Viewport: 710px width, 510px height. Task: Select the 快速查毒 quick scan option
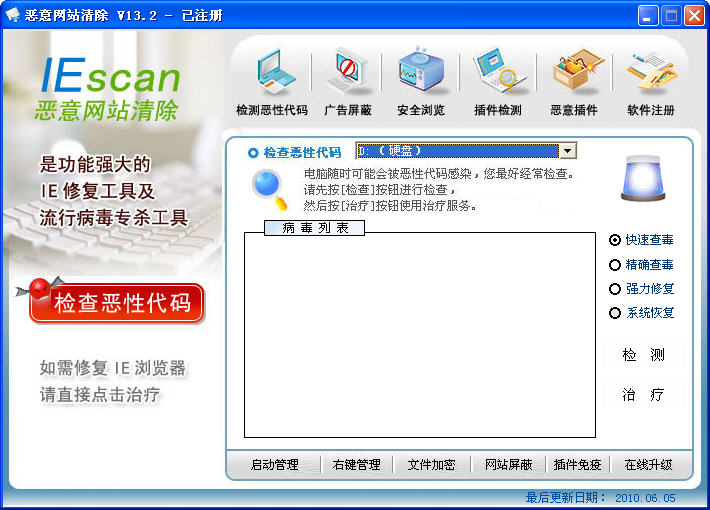point(616,240)
